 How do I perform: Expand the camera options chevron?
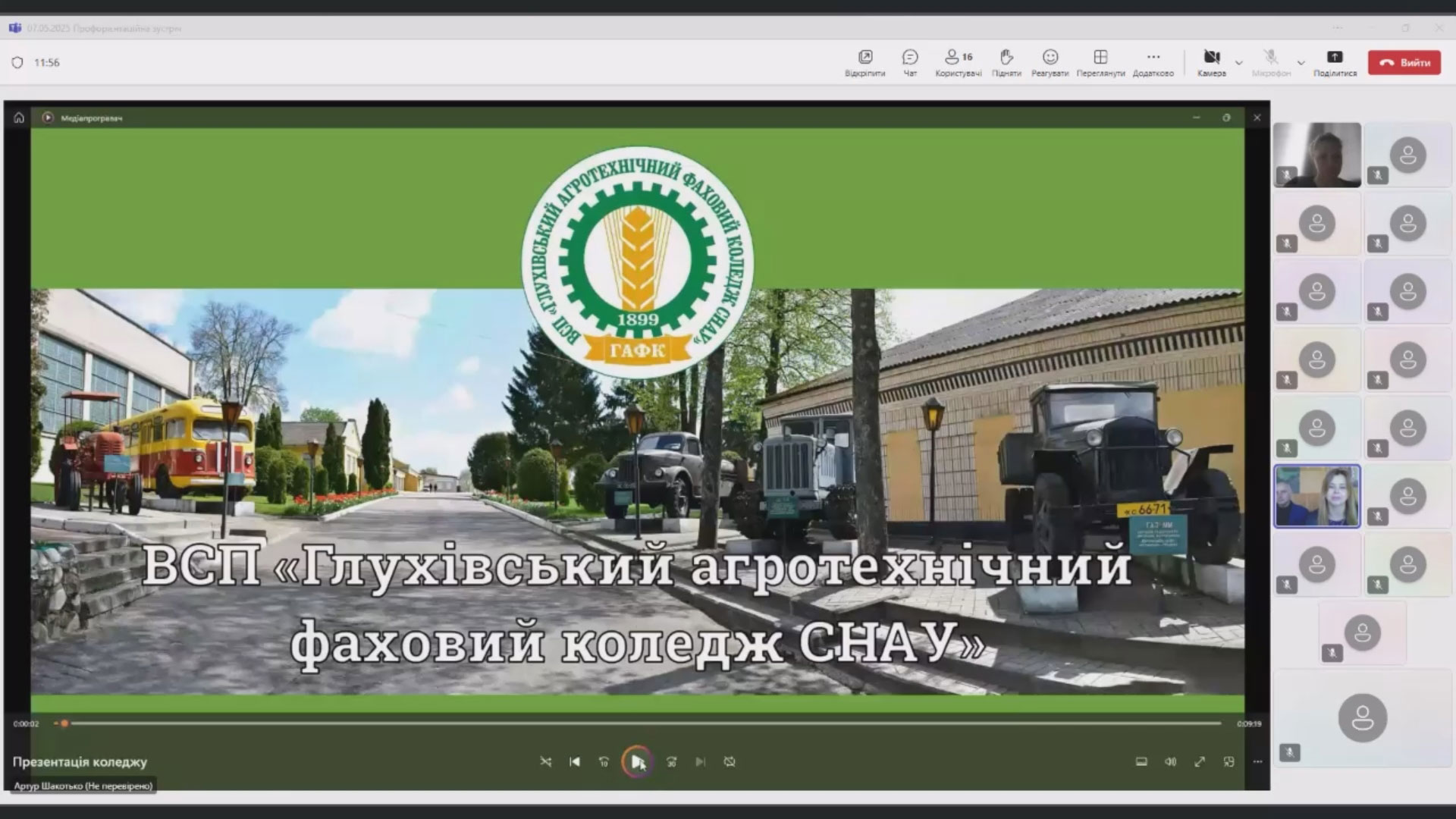coord(1238,63)
